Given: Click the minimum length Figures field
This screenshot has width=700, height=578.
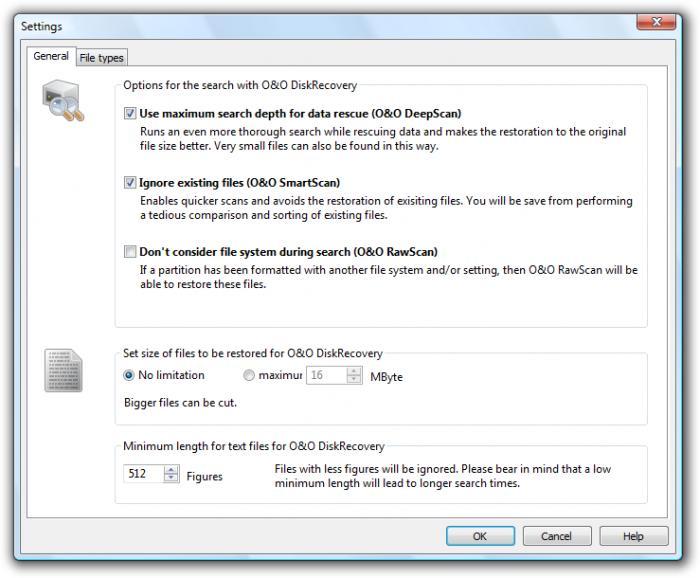Looking at the screenshot, I should 144,474.
